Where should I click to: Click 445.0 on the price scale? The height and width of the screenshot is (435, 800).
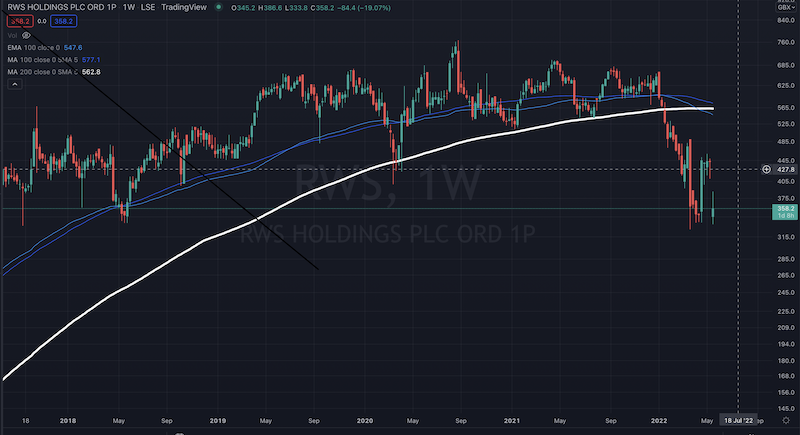pos(786,160)
